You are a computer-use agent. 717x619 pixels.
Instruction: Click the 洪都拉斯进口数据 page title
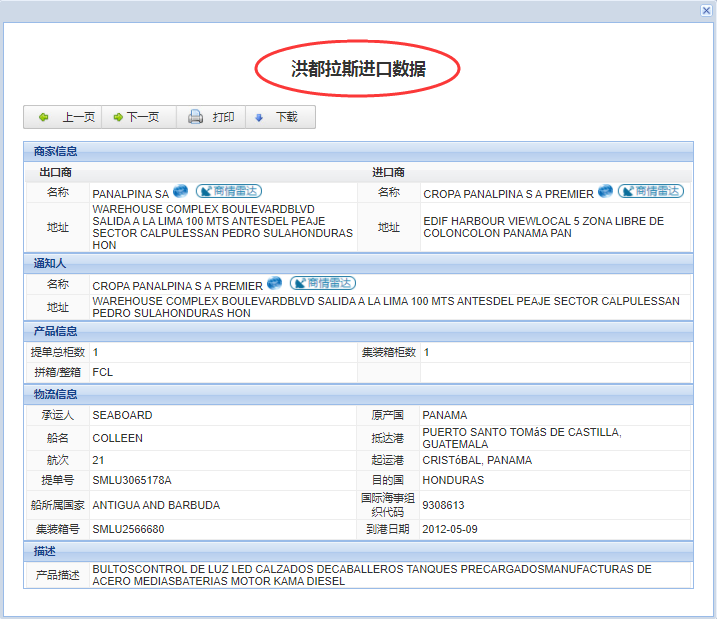[x=358, y=69]
